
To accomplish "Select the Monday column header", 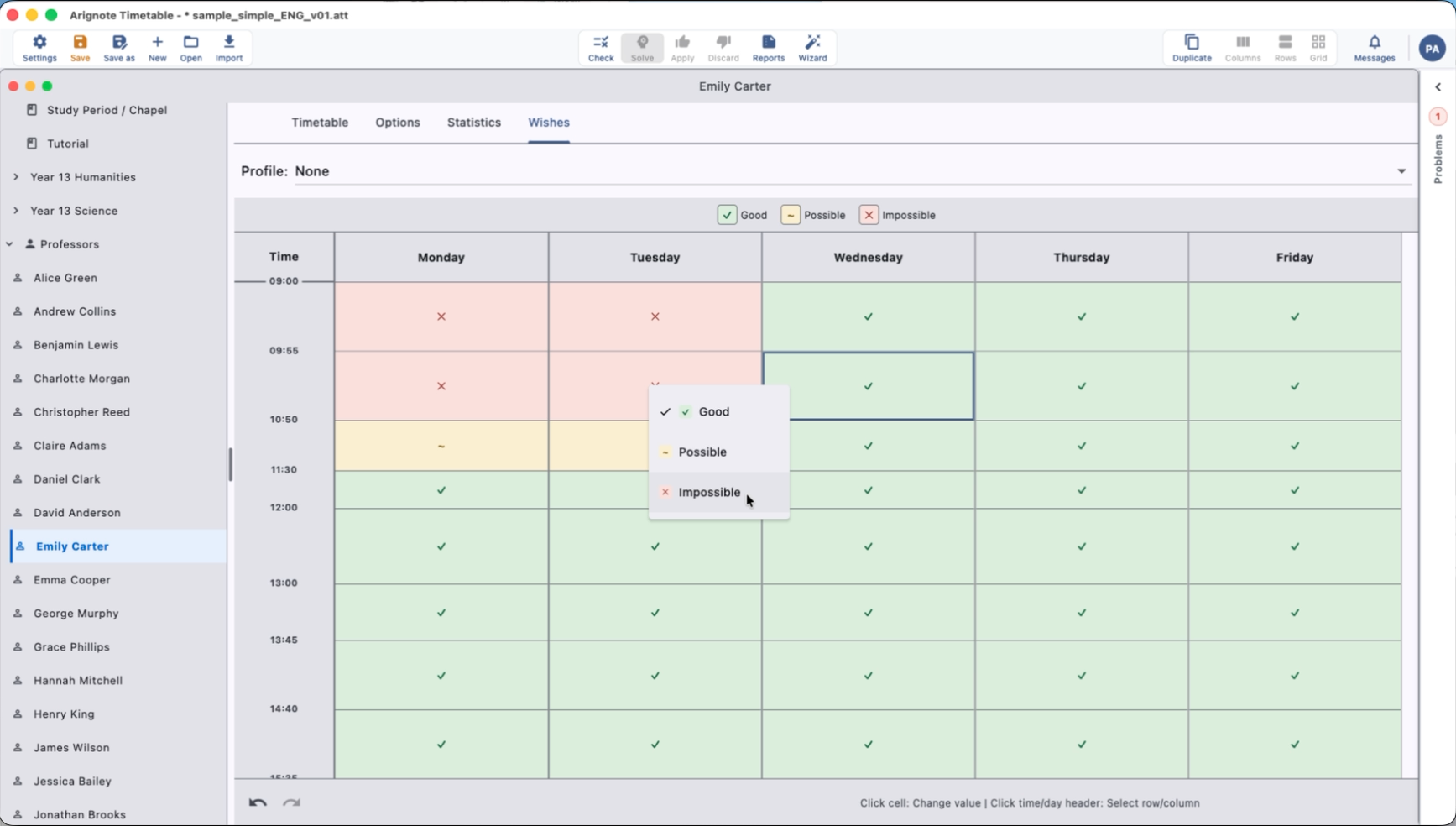I will tap(441, 258).
